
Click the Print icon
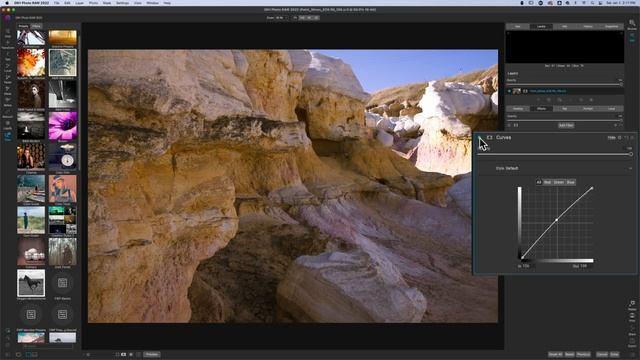point(632,318)
